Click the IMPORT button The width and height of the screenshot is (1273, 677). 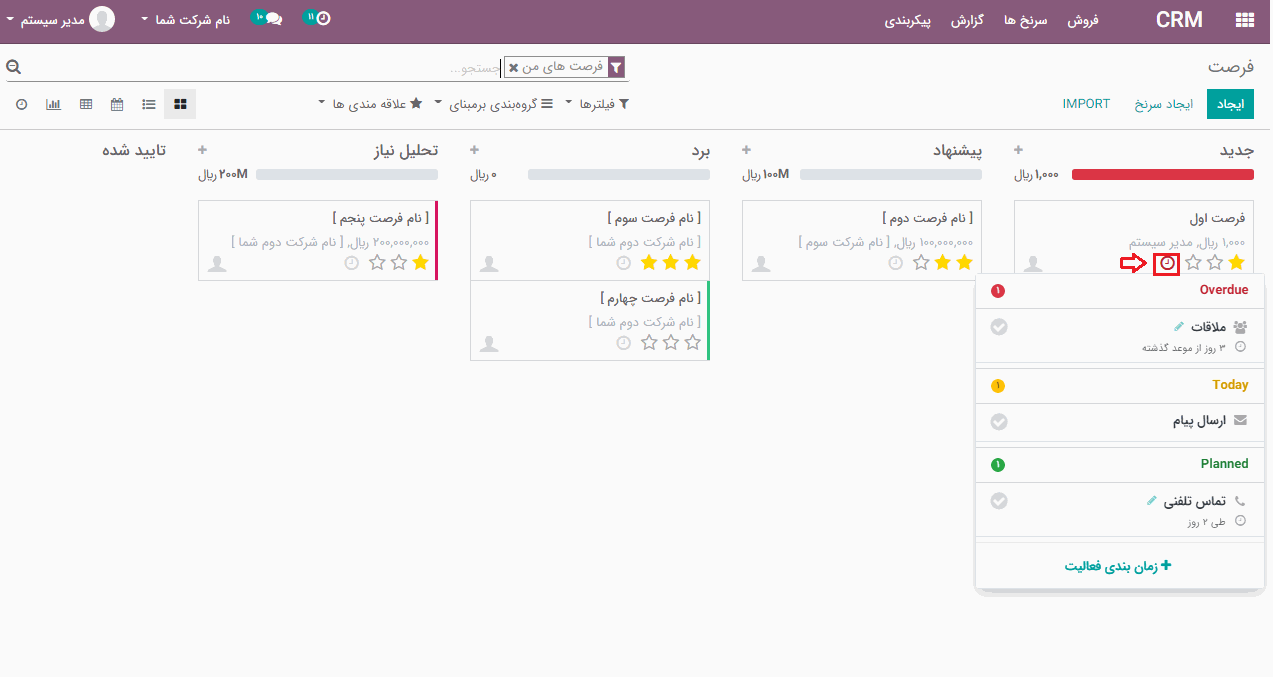click(x=1086, y=104)
